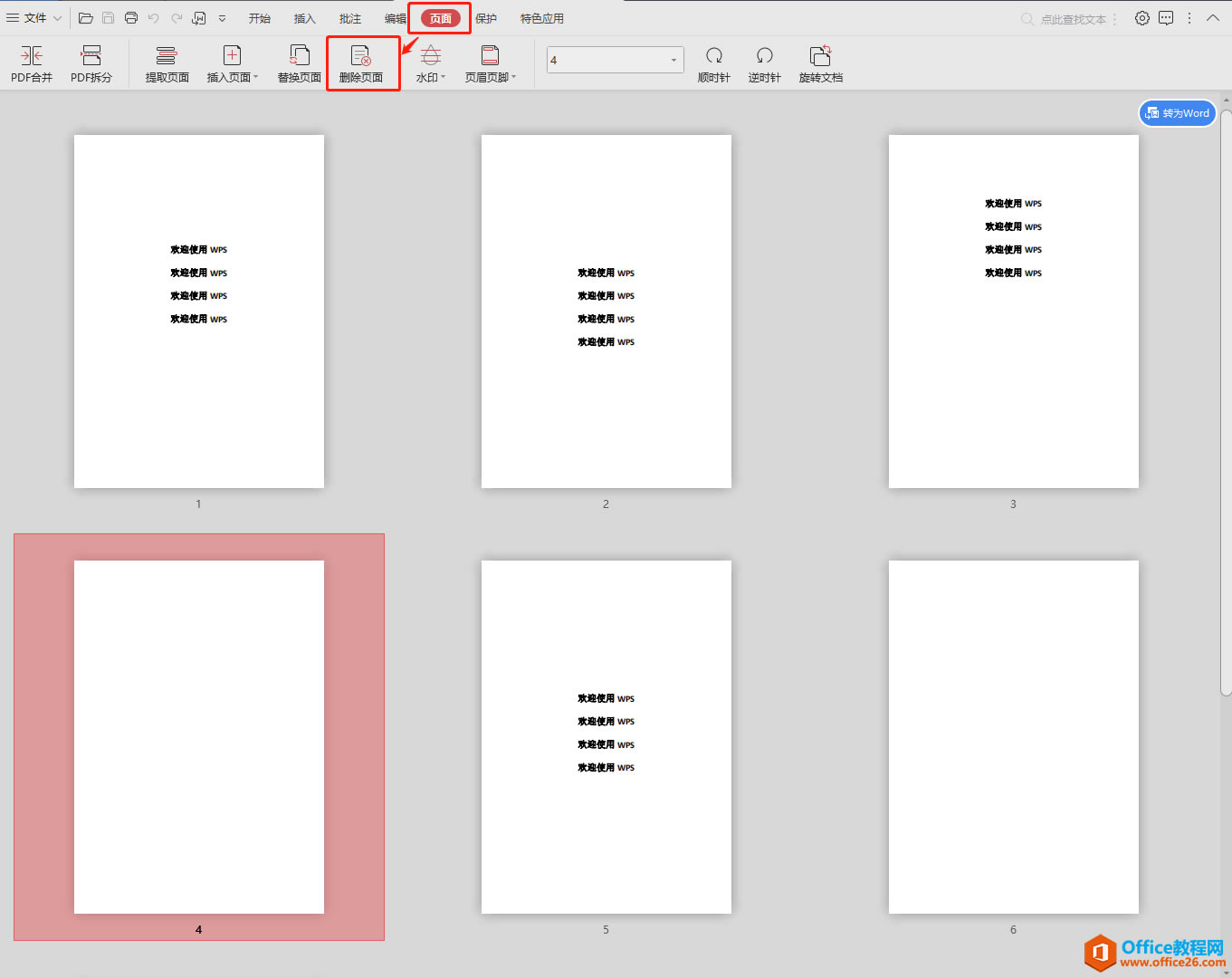Click the scrollbar up arrow
Screen dimensions: 1232x978
coord(1226,100)
